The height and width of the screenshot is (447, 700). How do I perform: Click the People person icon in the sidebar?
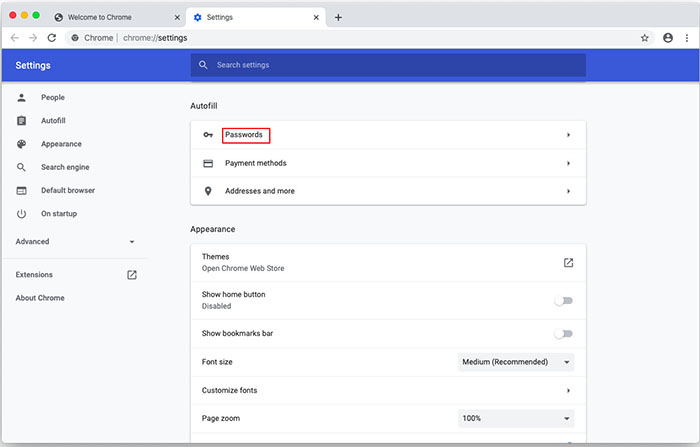21,97
